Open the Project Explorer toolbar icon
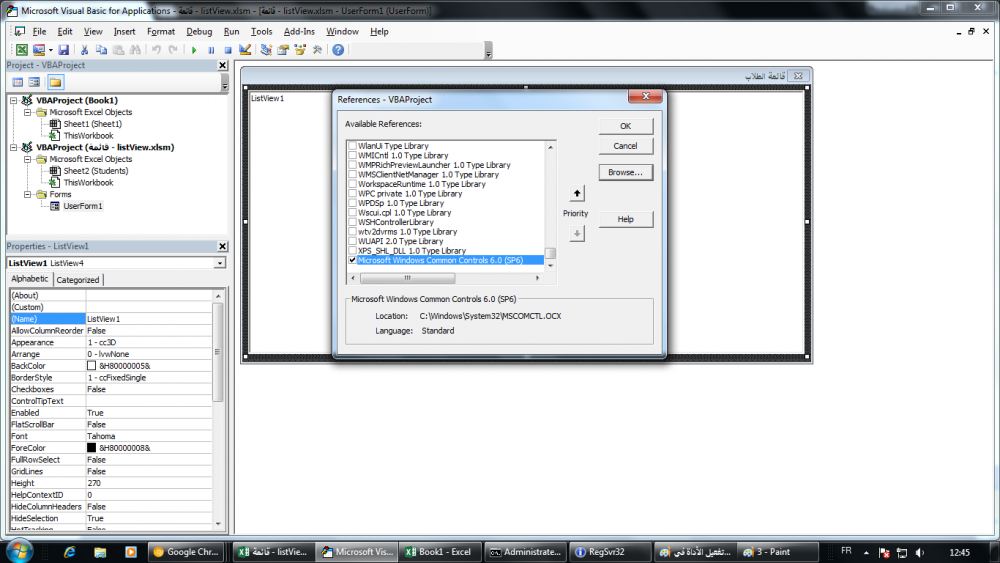Viewport: 1000px width, 563px height. [x=266, y=50]
